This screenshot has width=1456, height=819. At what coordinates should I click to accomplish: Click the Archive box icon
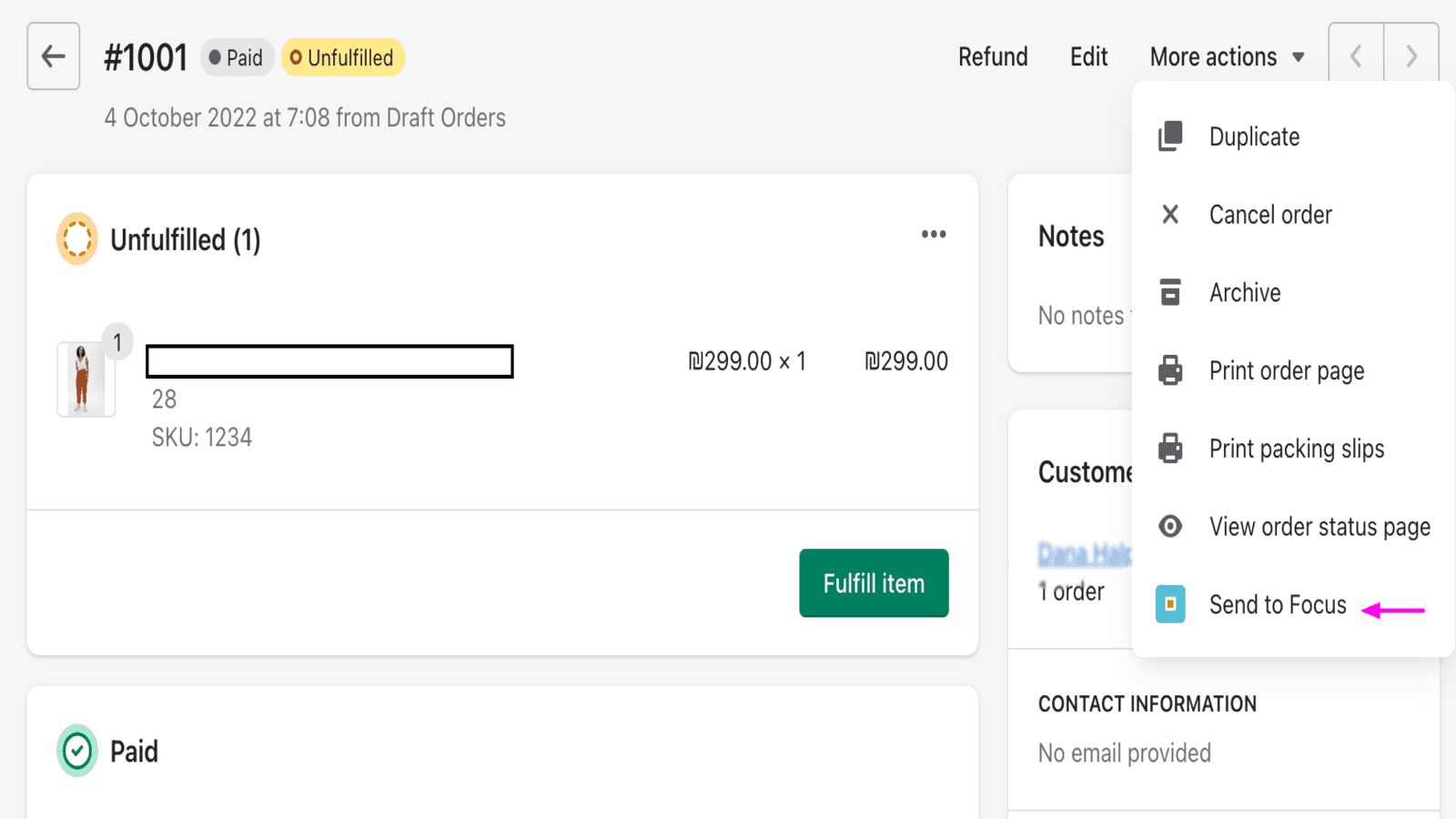pos(1170,292)
